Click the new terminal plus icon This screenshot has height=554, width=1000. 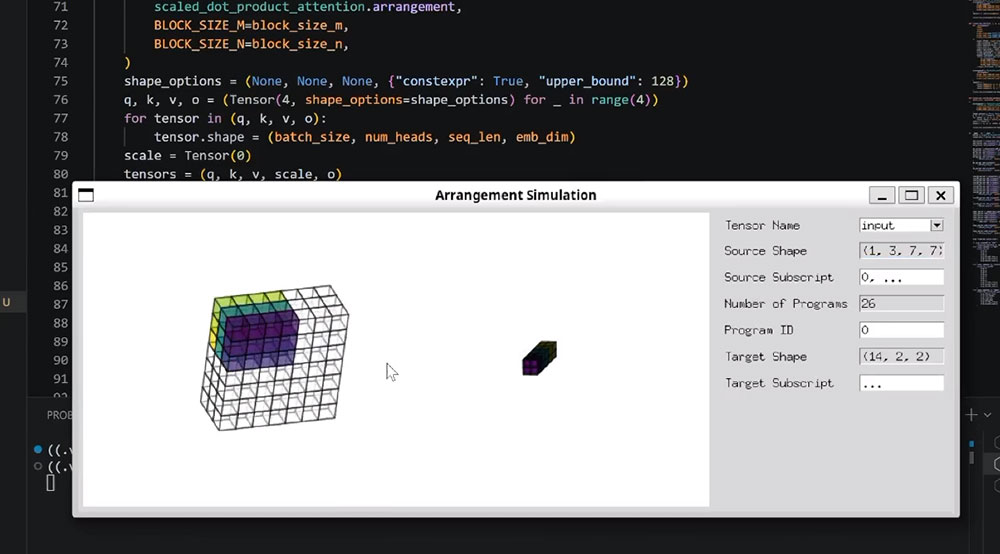pyautogui.click(x=971, y=415)
